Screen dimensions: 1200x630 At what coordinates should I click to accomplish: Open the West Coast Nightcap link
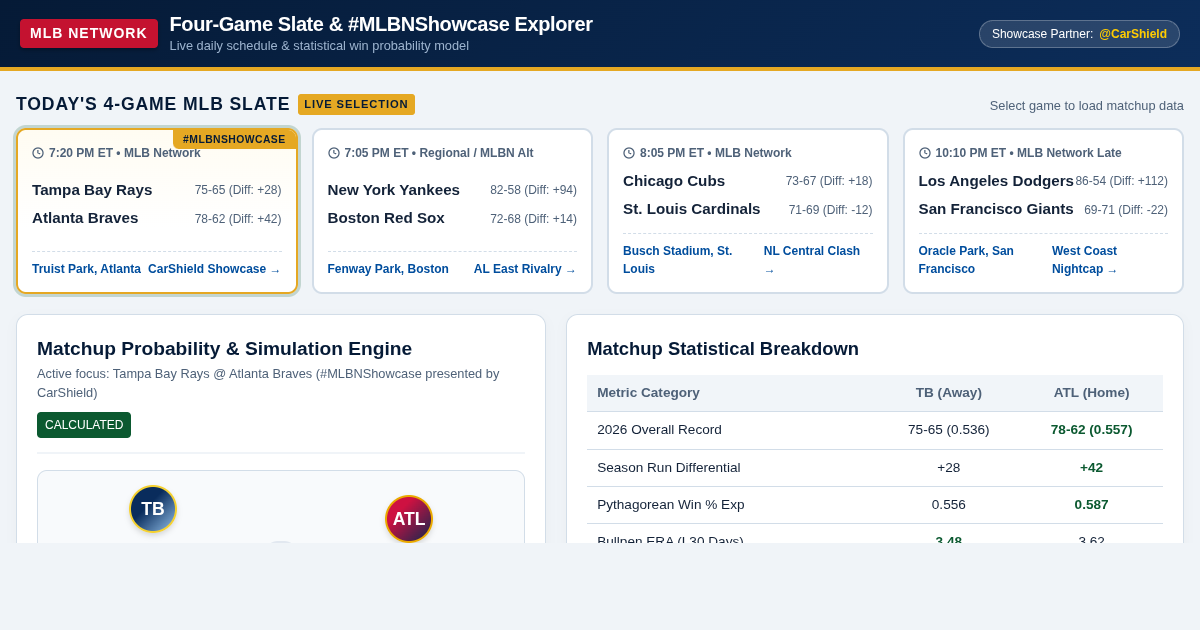point(1086,260)
